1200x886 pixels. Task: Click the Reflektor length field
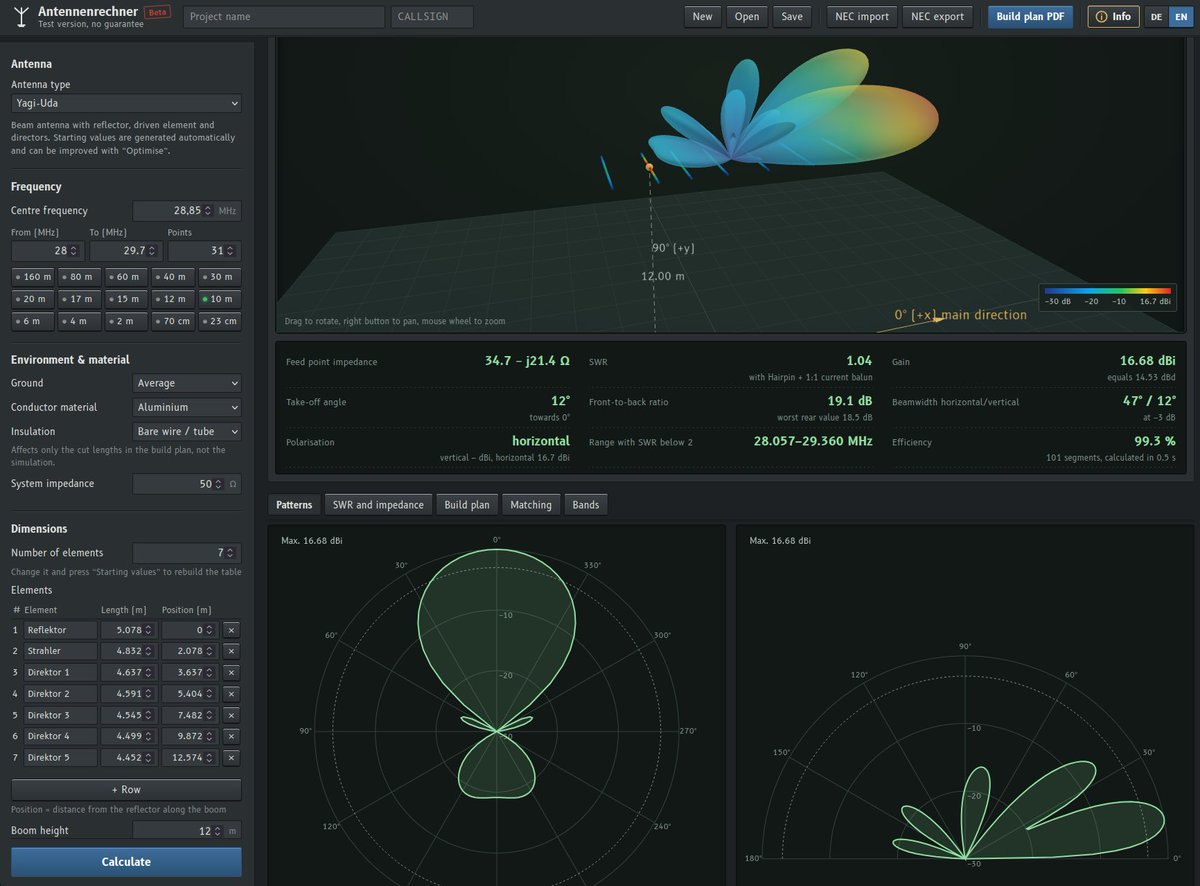(x=128, y=630)
